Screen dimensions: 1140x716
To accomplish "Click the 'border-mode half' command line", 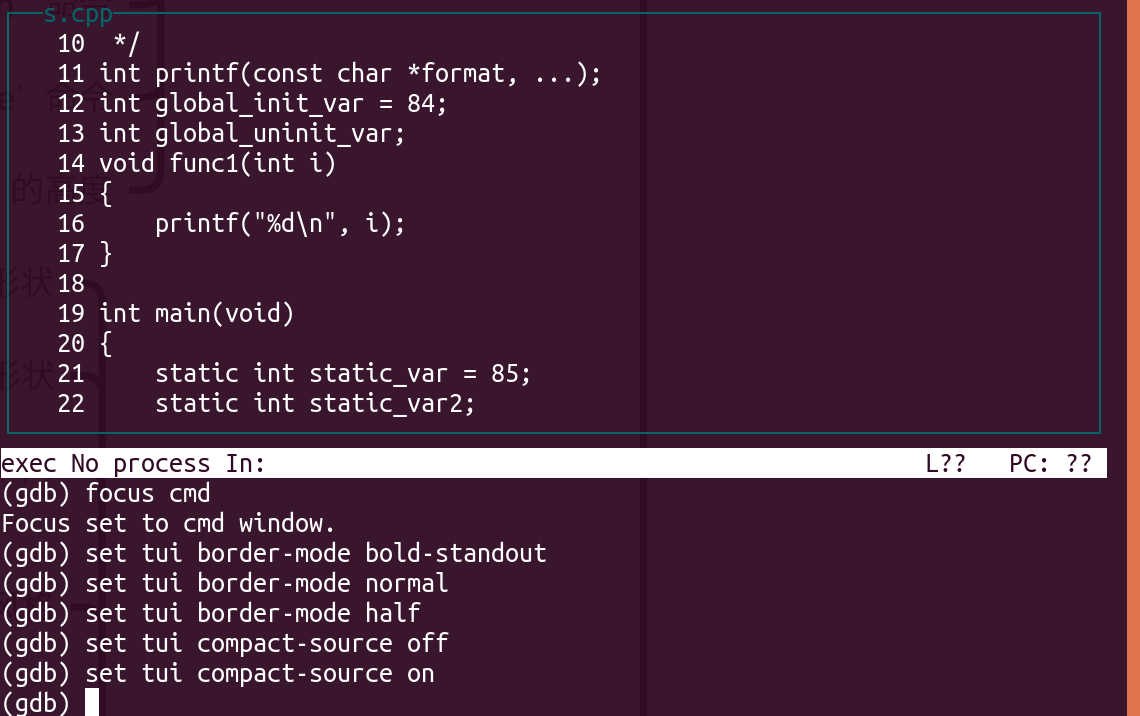I will pos(211,613).
